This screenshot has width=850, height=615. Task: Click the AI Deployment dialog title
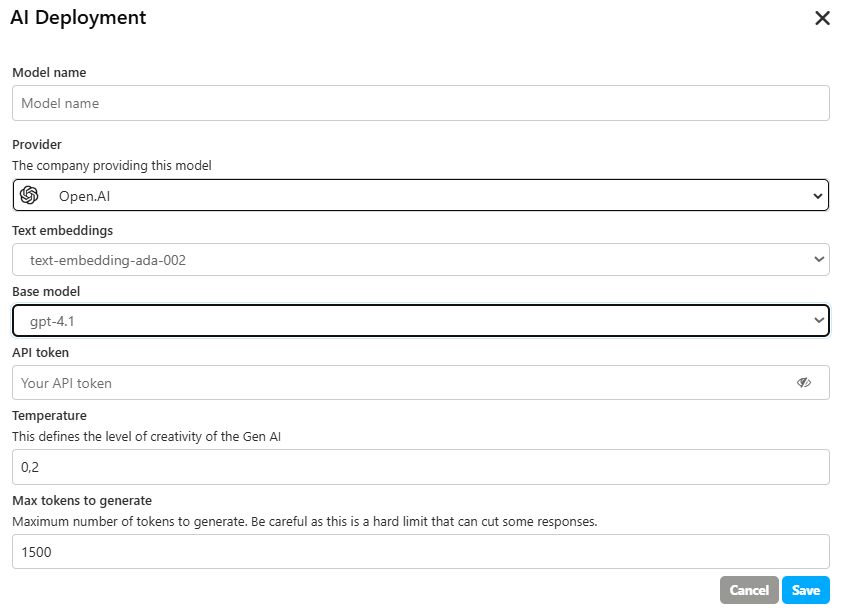[x=78, y=17]
